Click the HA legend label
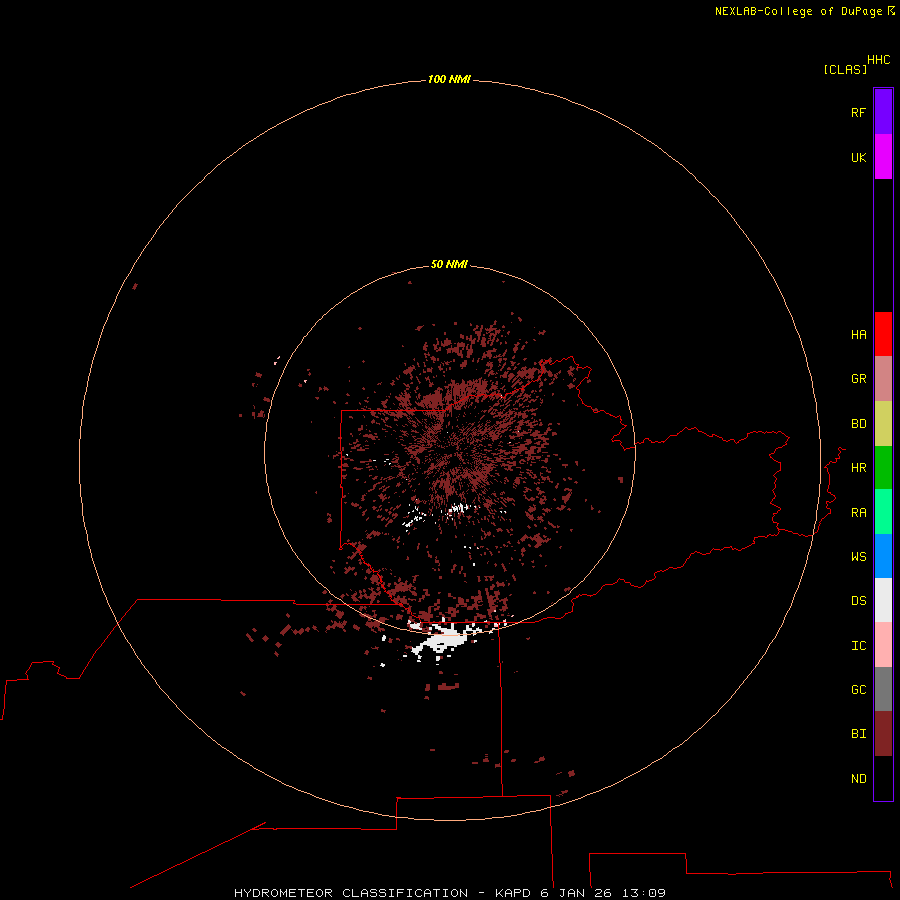Image resolution: width=900 pixels, height=900 pixels. [x=858, y=335]
